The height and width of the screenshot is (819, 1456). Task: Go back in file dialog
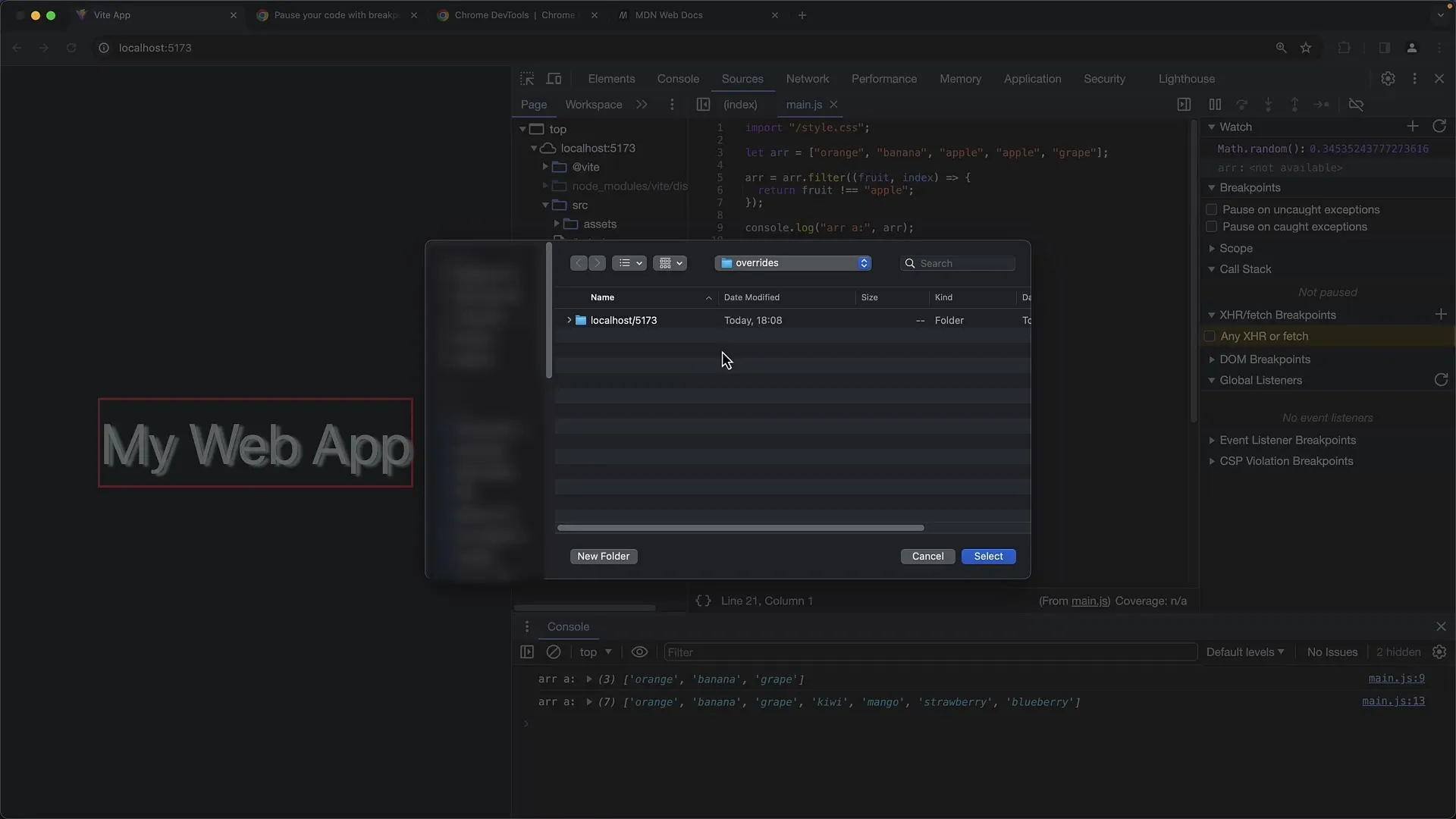(579, 263)
